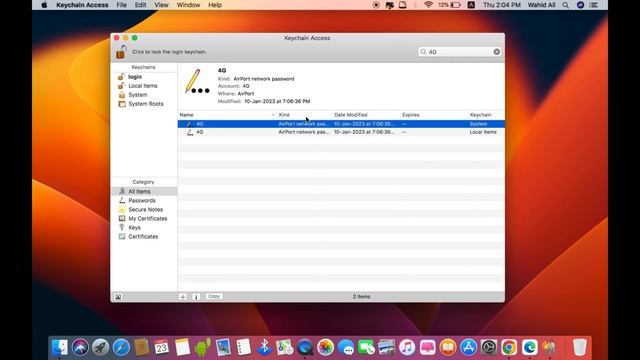
Task: Open System Preferences from the Dock
Action: 489,347
